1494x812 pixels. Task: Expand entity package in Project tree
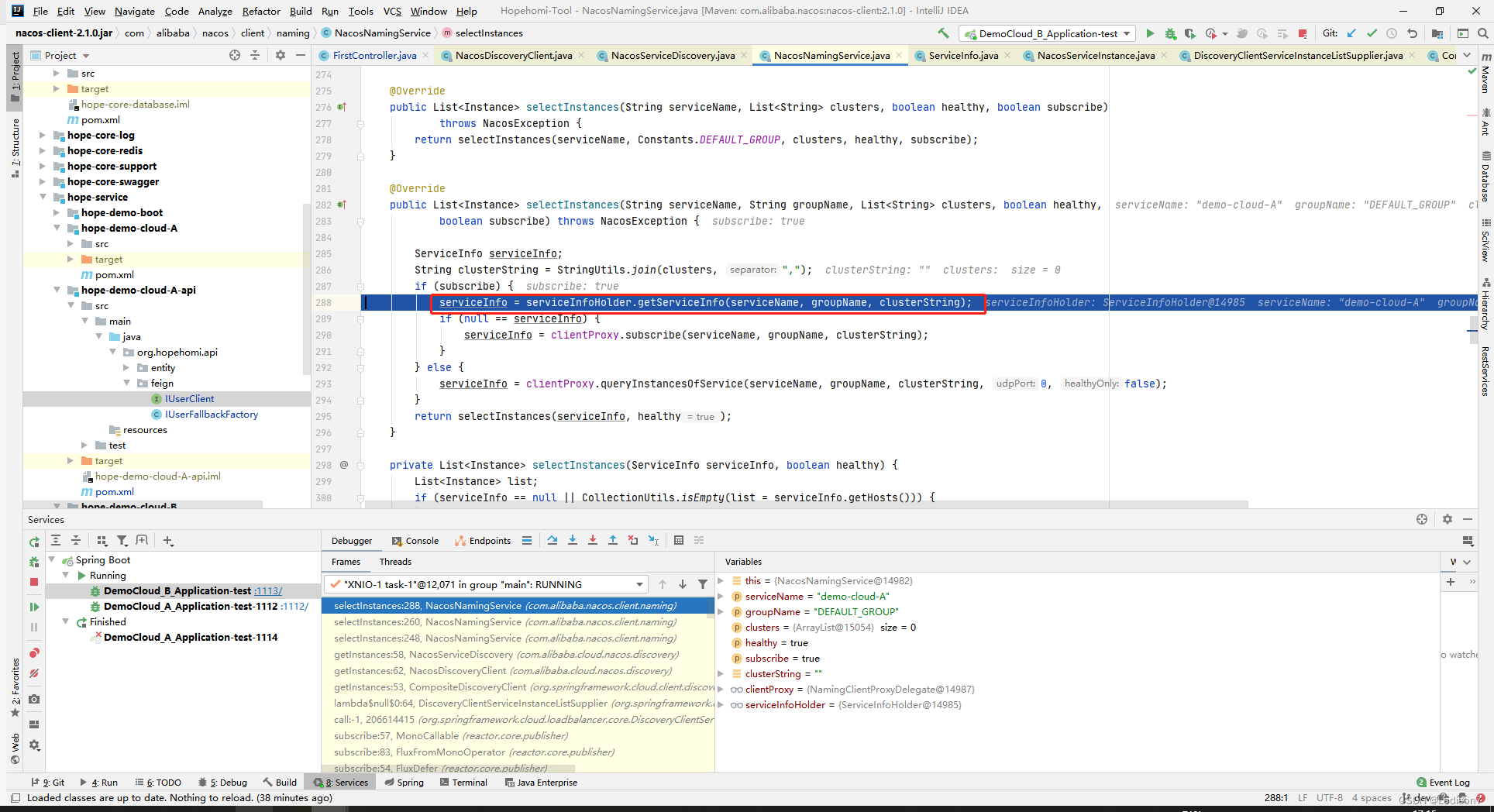click(126, 367)
